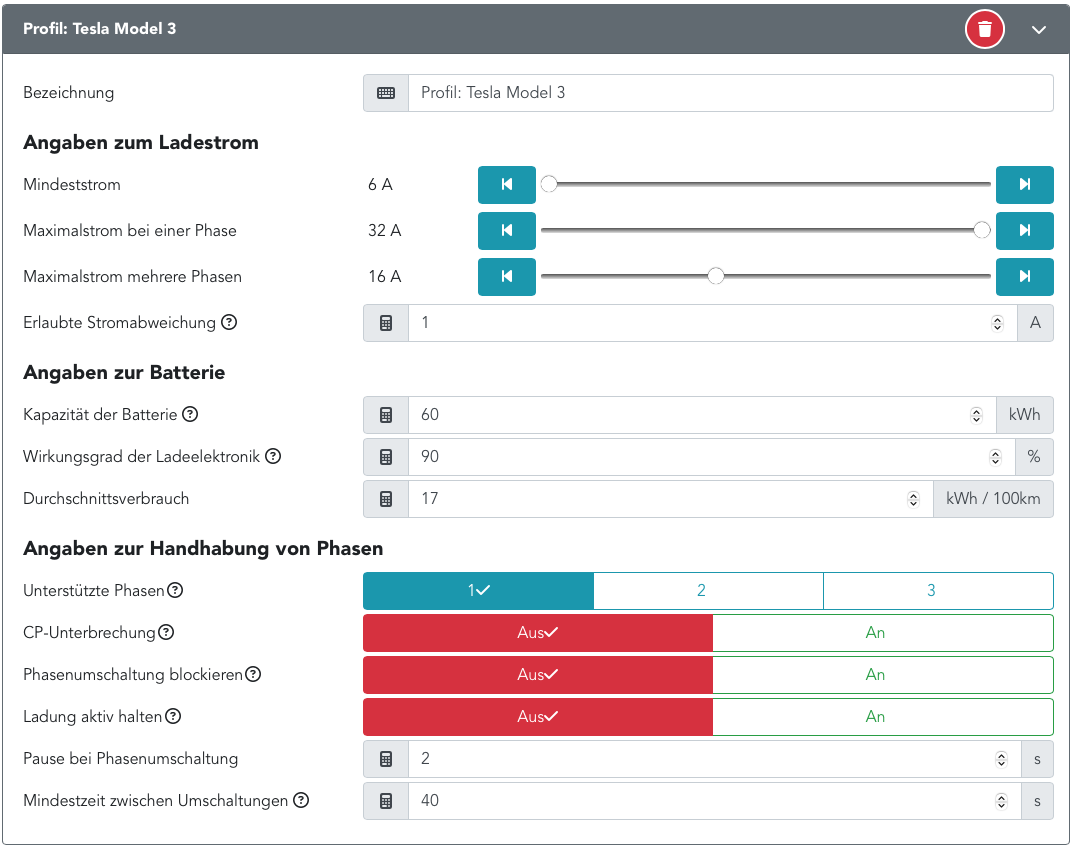The width and height of the screenshot is (1076, 850).
Task: Click the 'Angaben zur Handhabung von Phasen' heading
Action: coord(203,549)
